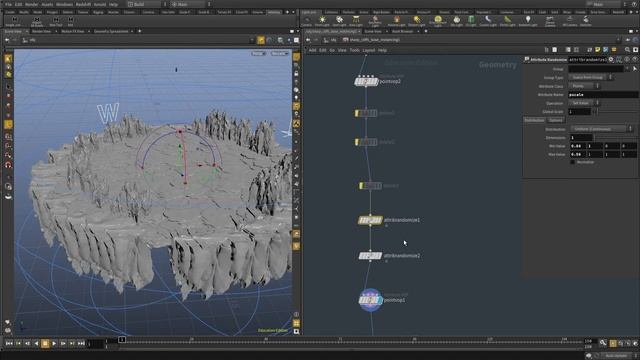Screen dimensions: 640x360
Task: Select the Spot Light shelf tool
Action: [x=339, y=21]
